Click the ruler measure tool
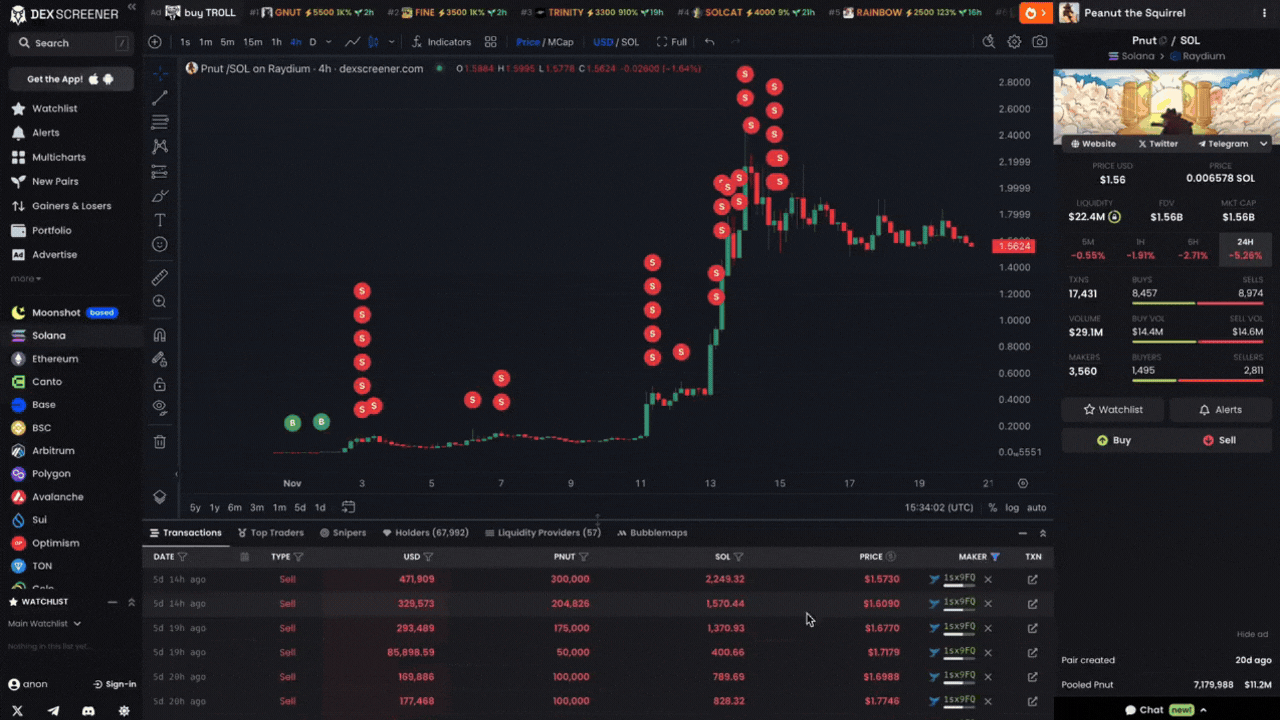The width and height of the screenshot is (1280, 720). tap(159, 277)
